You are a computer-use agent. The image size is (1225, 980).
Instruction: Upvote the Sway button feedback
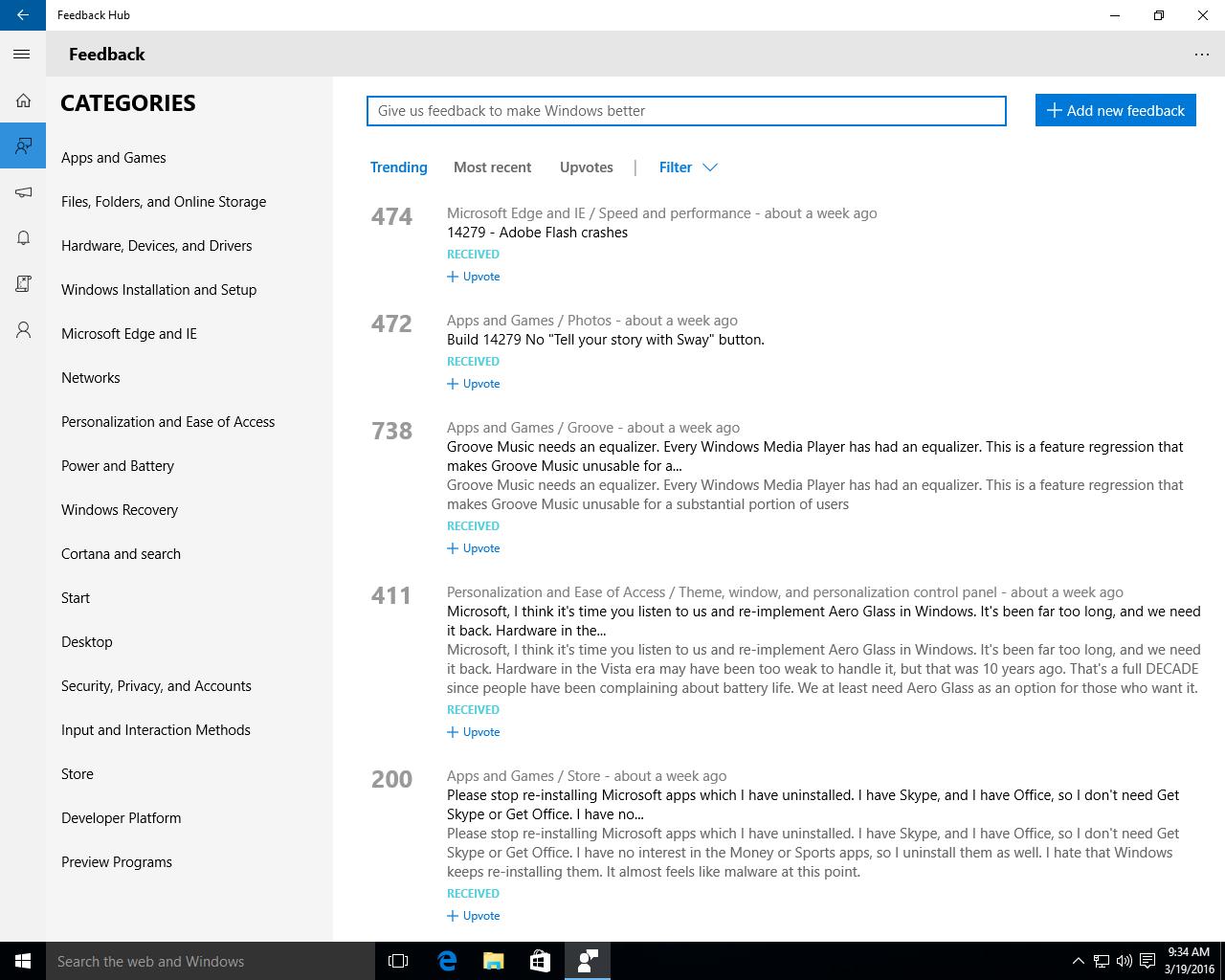coord(474,384)
